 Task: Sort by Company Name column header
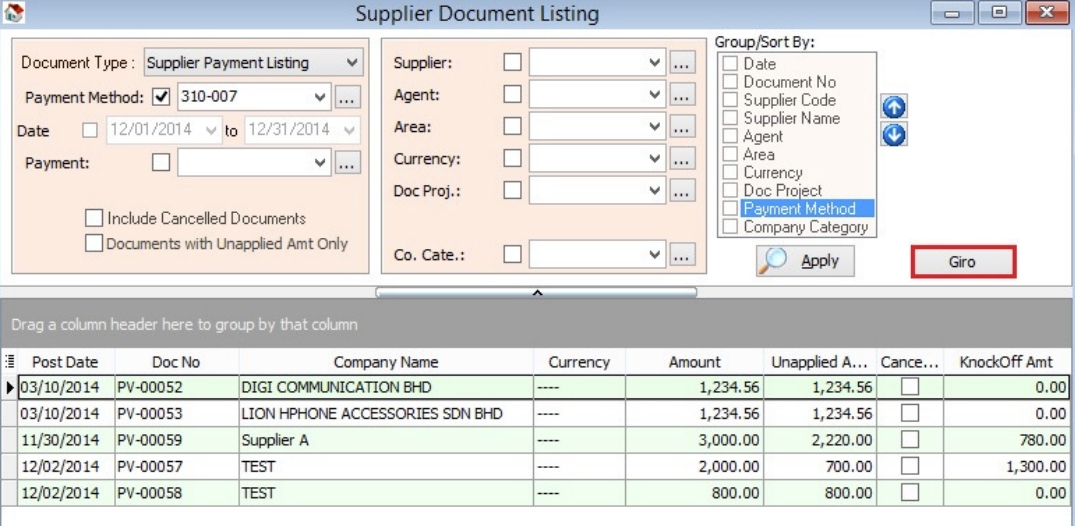point(385,362)
